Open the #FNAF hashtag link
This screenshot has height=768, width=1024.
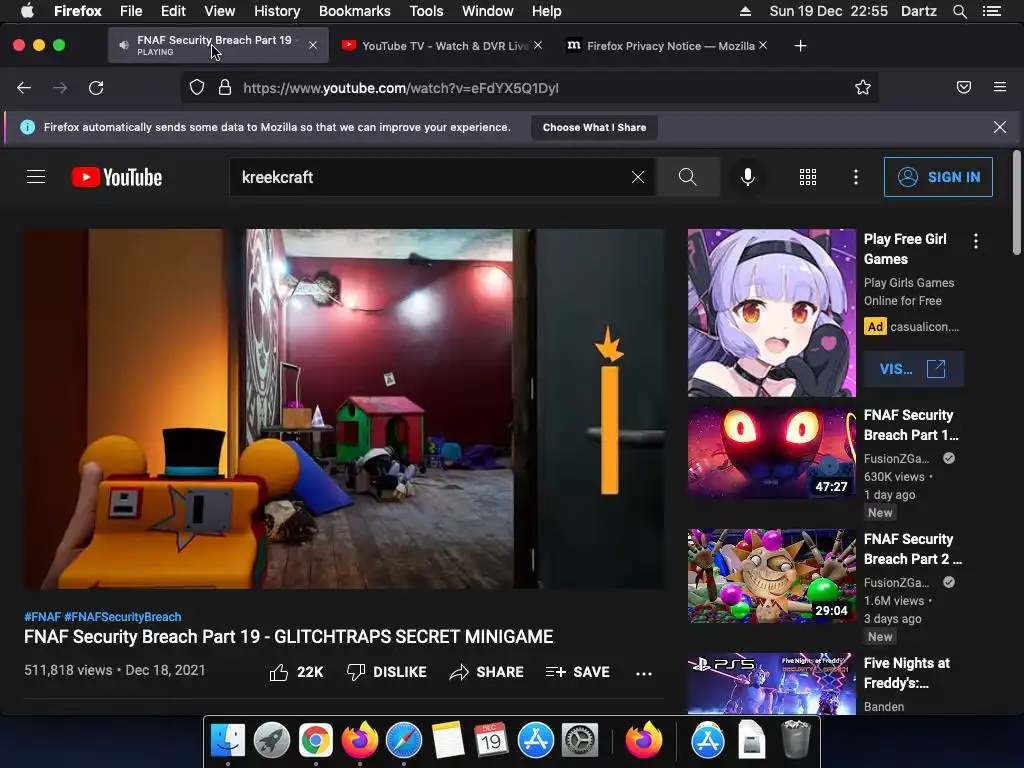coord(42,616)
